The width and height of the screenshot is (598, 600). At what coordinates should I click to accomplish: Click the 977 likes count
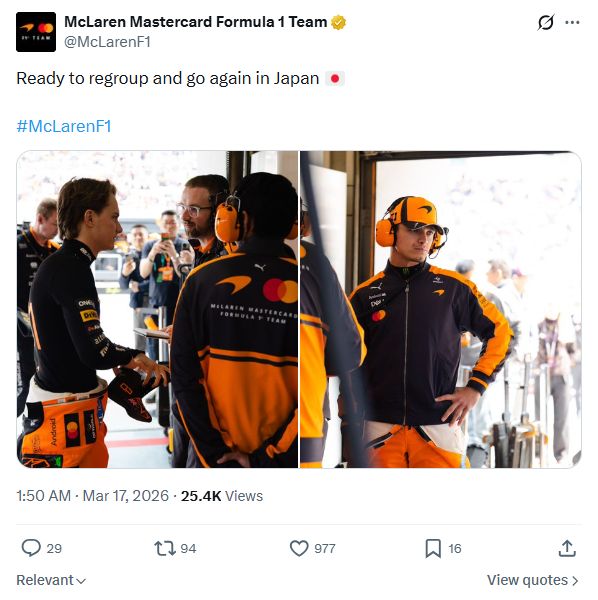(x=325, y=548)
